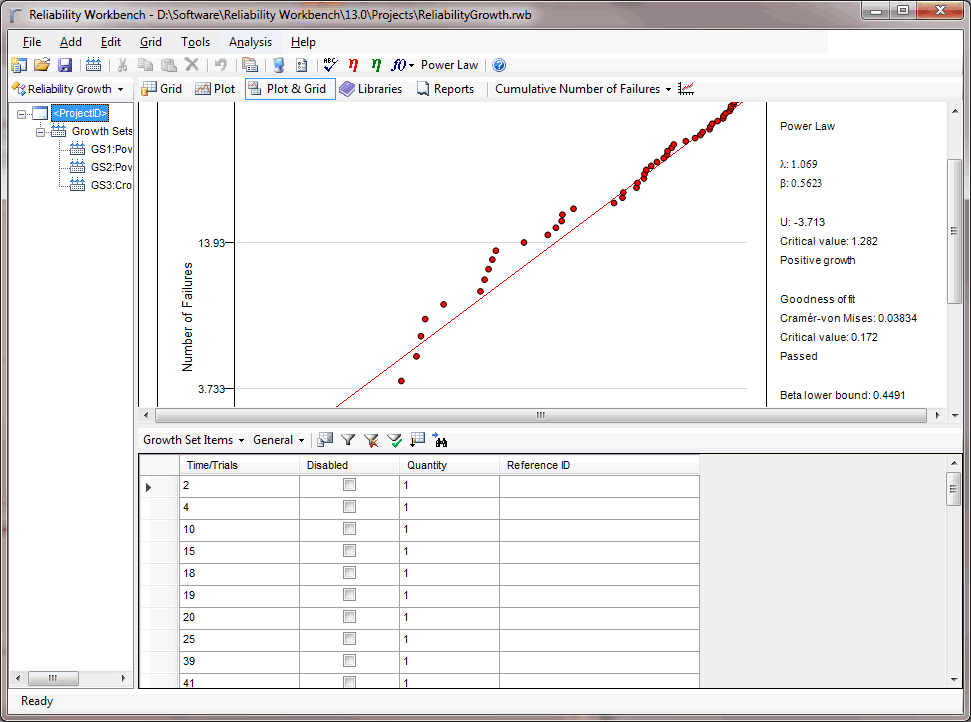Check Disabled box for Time/Trials row 2
This screenshot has width=971, height=722.
(x=349, y=485)
